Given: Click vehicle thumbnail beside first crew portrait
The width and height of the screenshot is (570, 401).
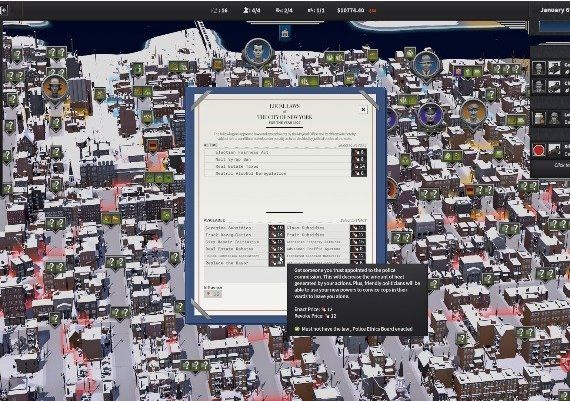Looking at the screenshot, I should [554, 68].
